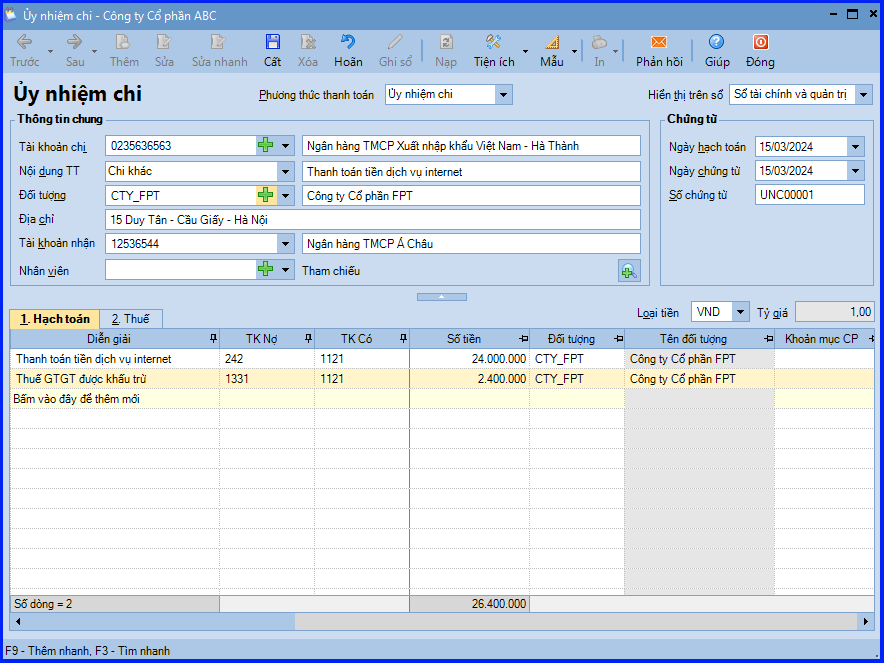Click the Sửa edit icon
The width and height of the screenshot is (884, 663).
164,50
